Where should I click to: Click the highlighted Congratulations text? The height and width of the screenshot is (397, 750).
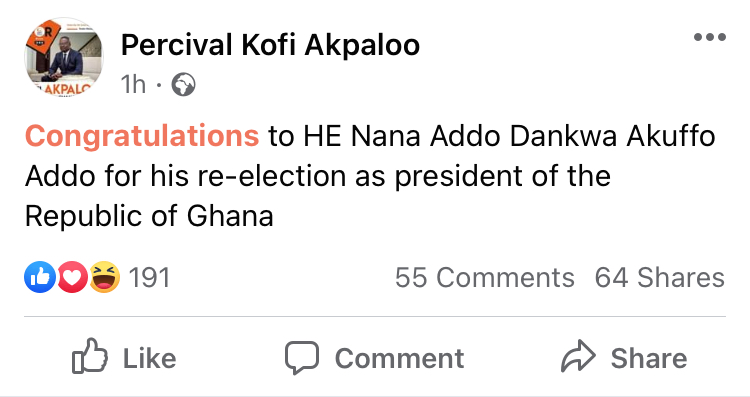[142, 136]
